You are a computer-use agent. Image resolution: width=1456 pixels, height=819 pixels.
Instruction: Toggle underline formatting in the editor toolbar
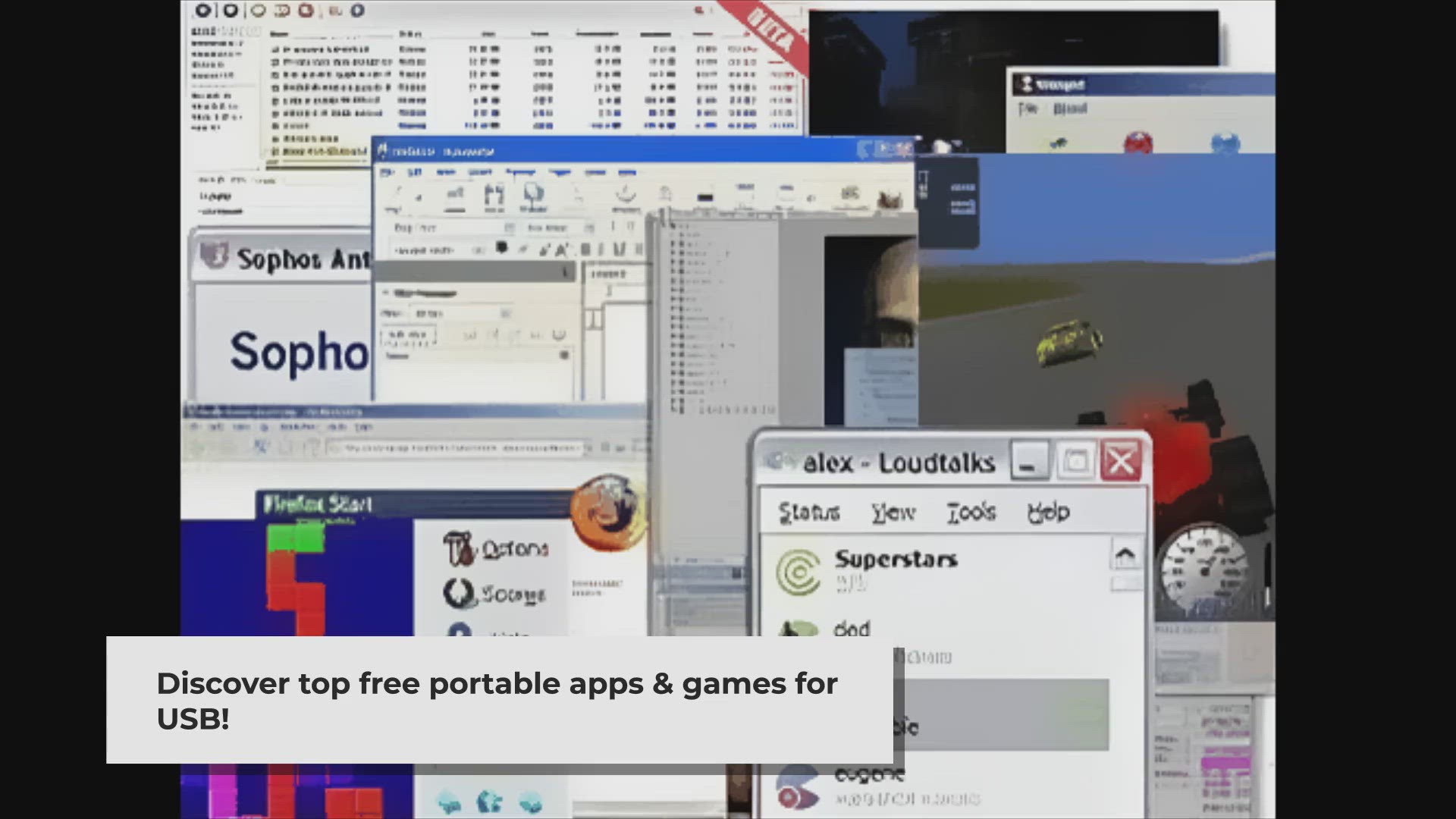click(619, 249)
